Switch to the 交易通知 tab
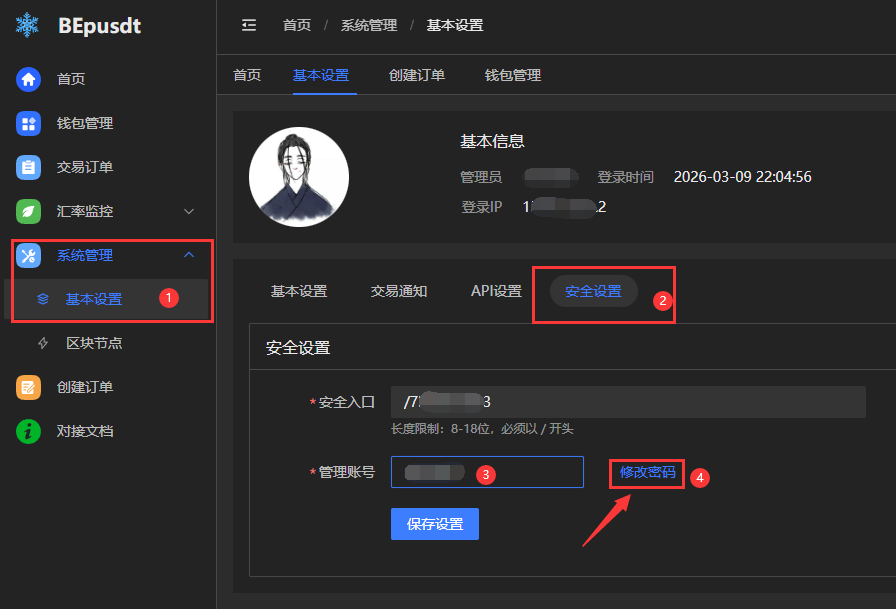The height and width of the screenshot is (609, 896). pos(397,290)
